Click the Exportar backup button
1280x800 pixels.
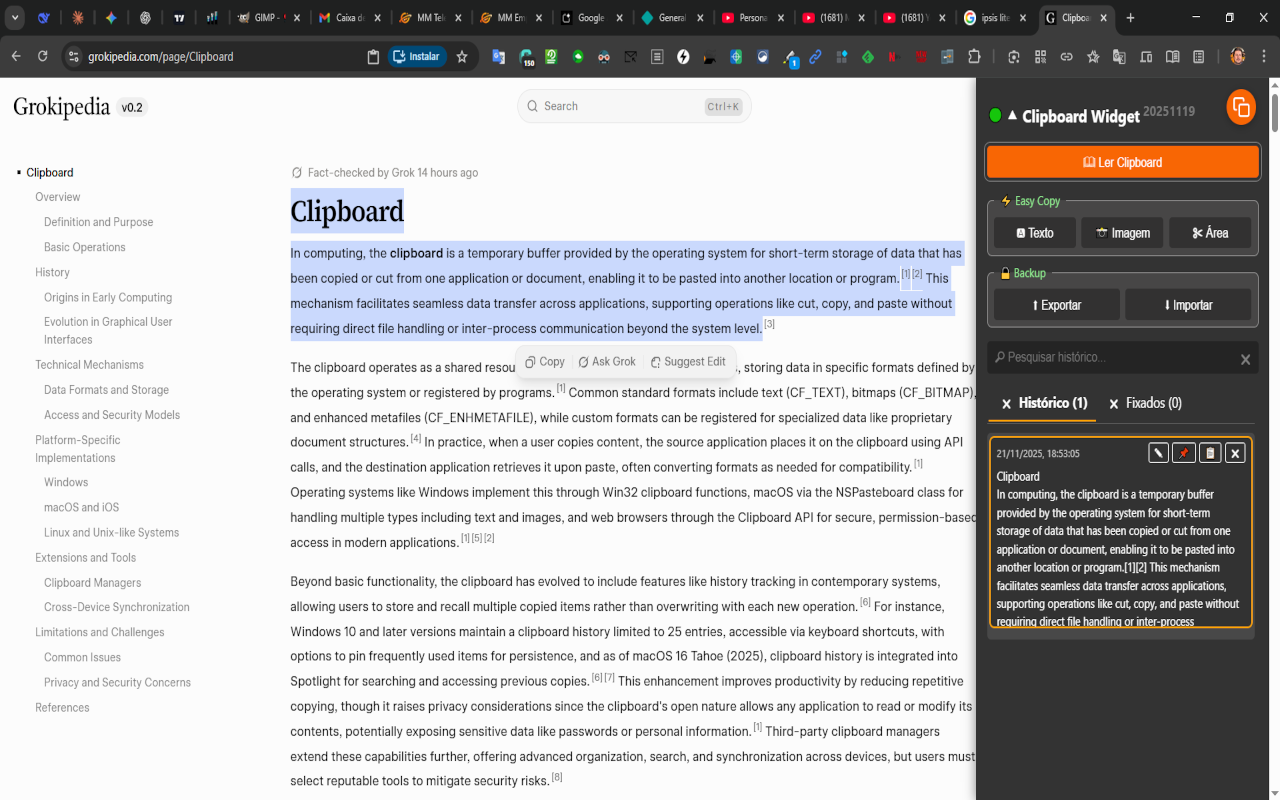click(1057, 305)
